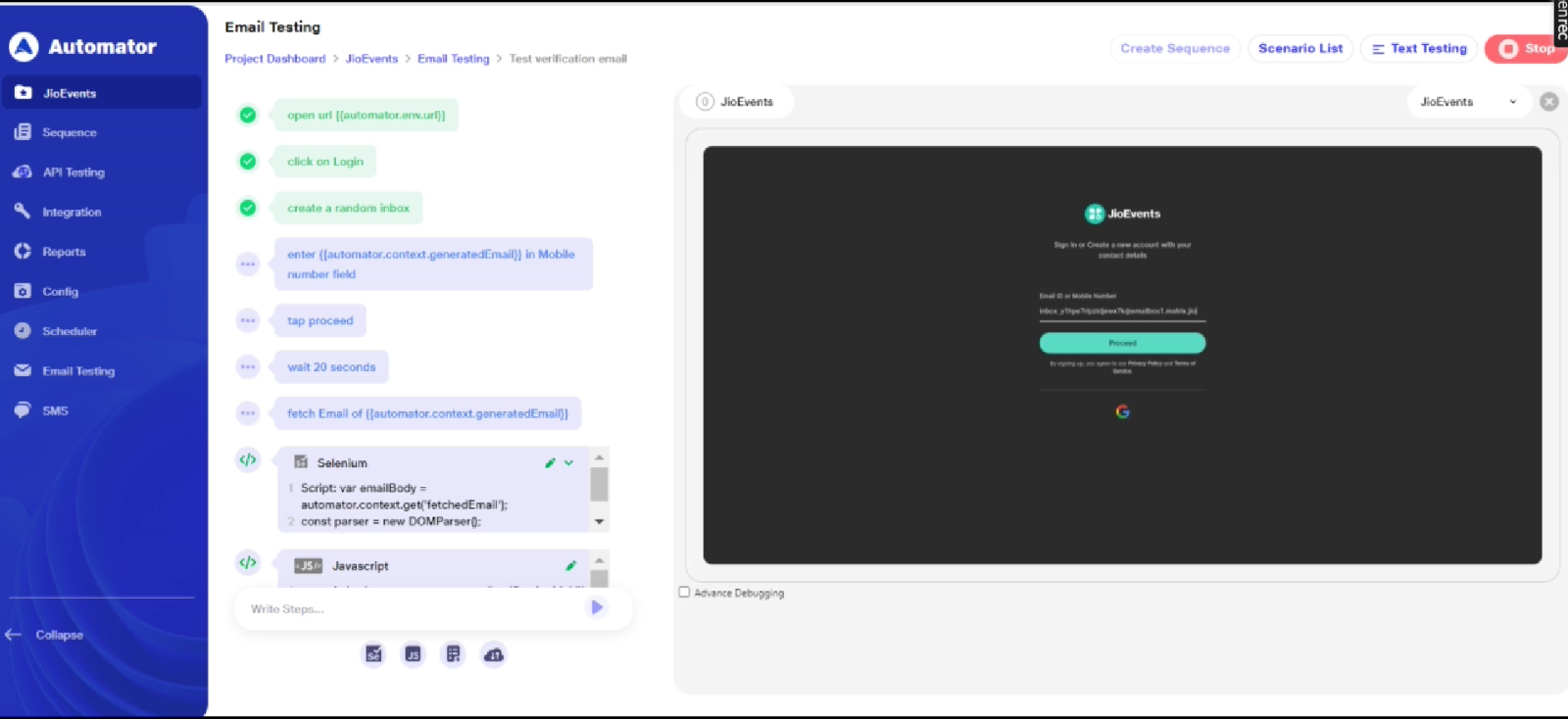Click the Scheduler clock icon
Viewport: 1568px width, 719px height.
[x=23, y=331]
